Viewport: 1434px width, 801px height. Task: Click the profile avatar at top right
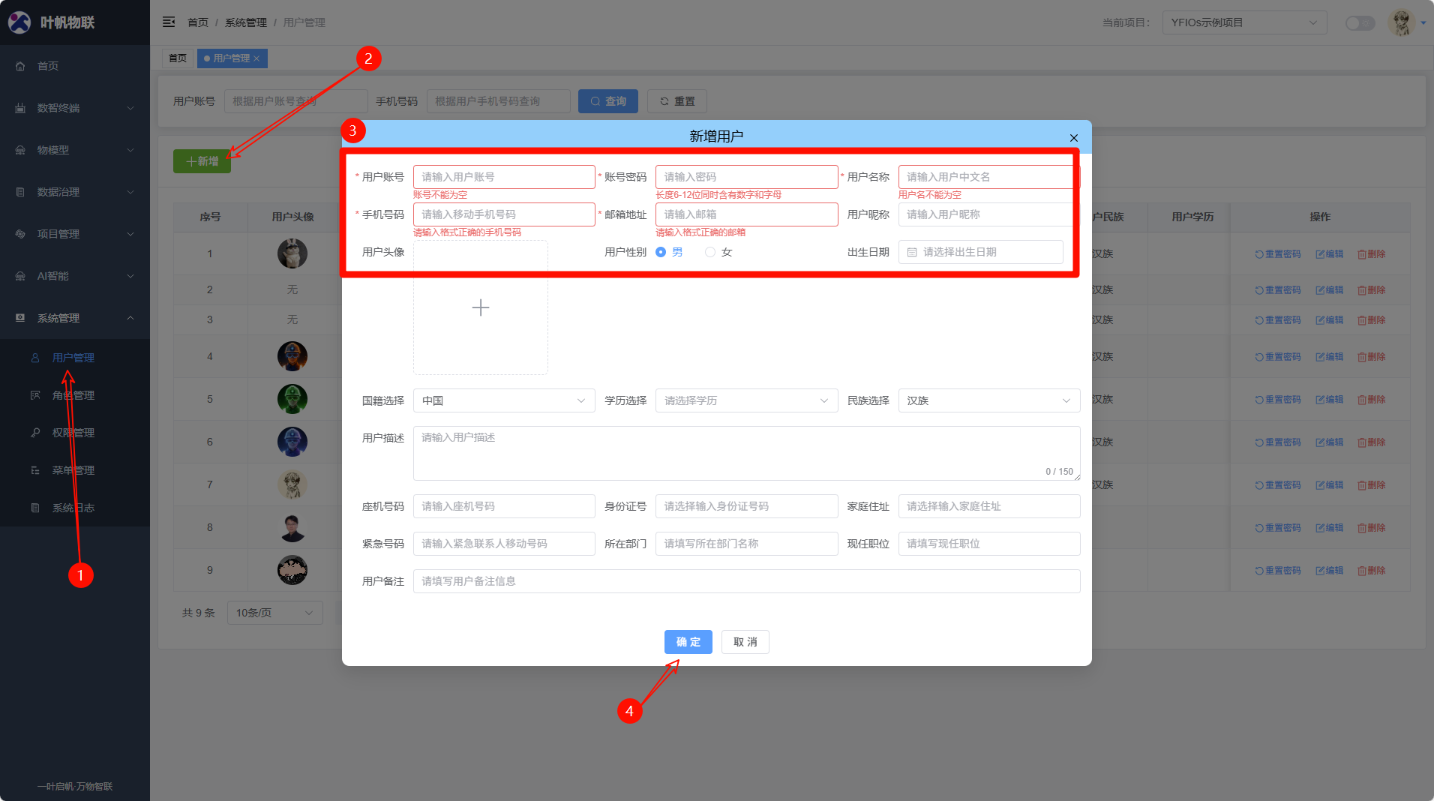coord(1401,23)
